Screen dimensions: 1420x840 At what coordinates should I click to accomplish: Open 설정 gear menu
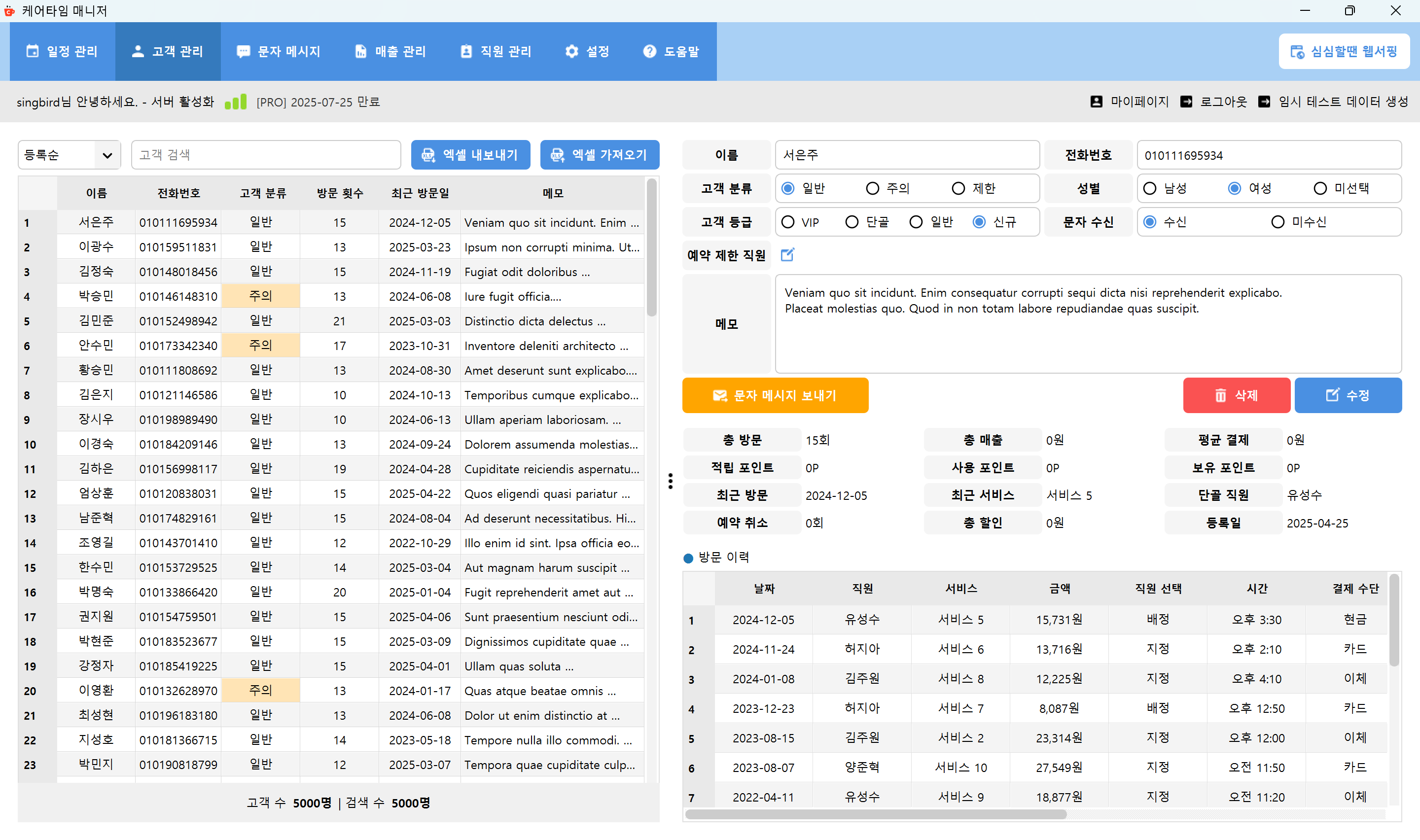(587, 51)
